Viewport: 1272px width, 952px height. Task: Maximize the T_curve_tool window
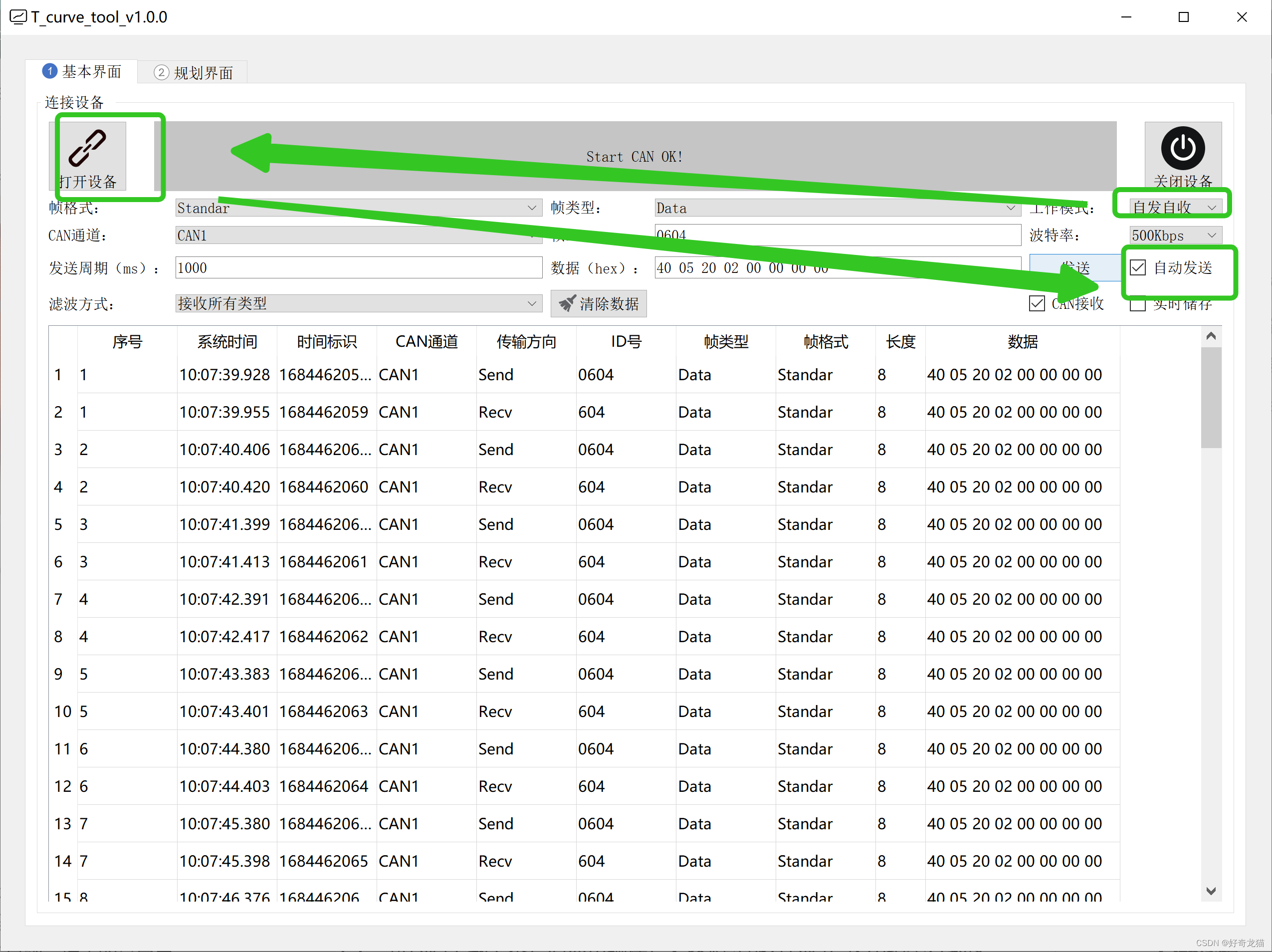click(x=1183, y=17)
